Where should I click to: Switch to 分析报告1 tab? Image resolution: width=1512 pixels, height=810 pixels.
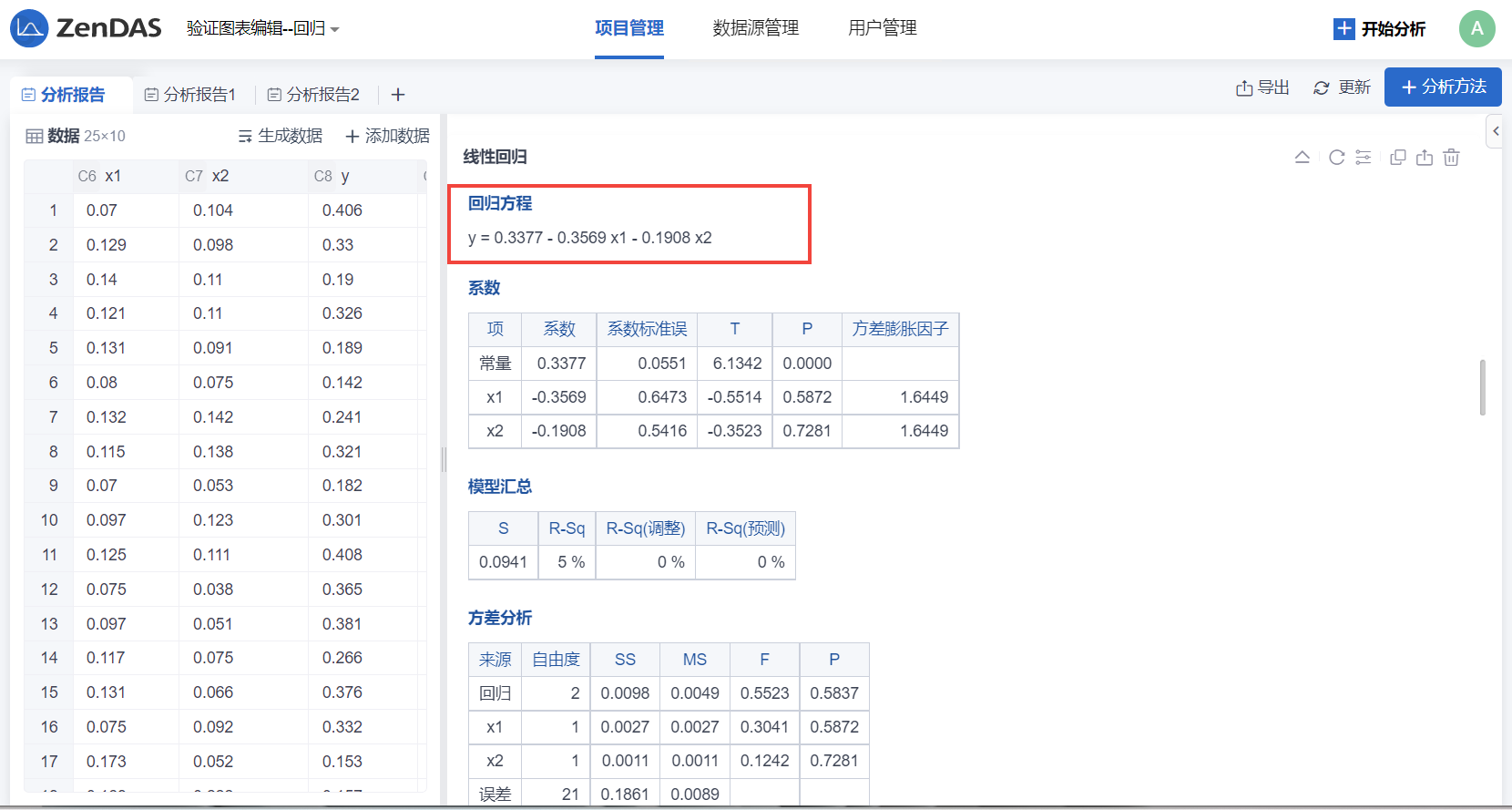[190, 95]
